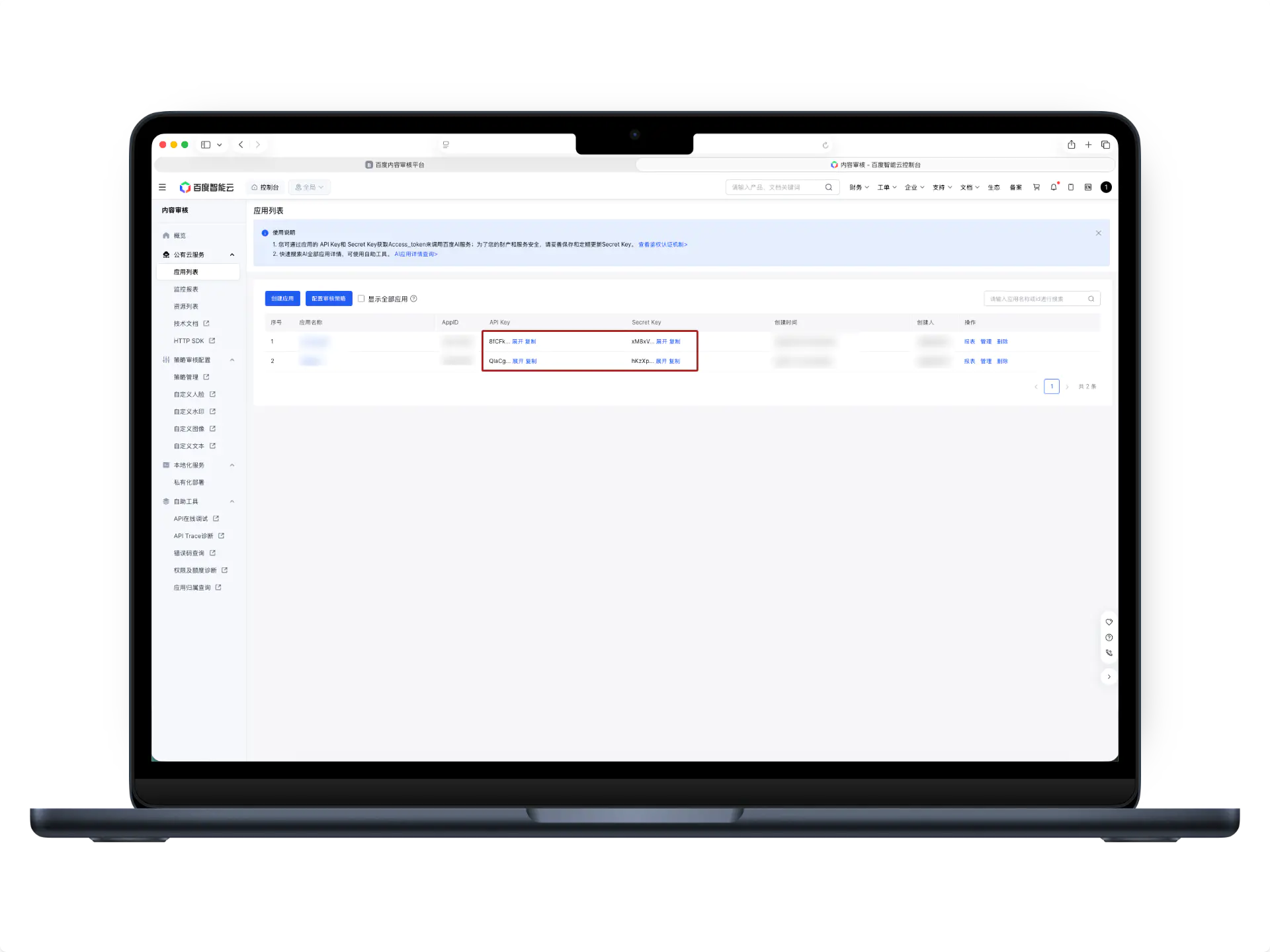Click 展开 for API Key 8fCFk
1270x952 pixels.
point(517,342)
